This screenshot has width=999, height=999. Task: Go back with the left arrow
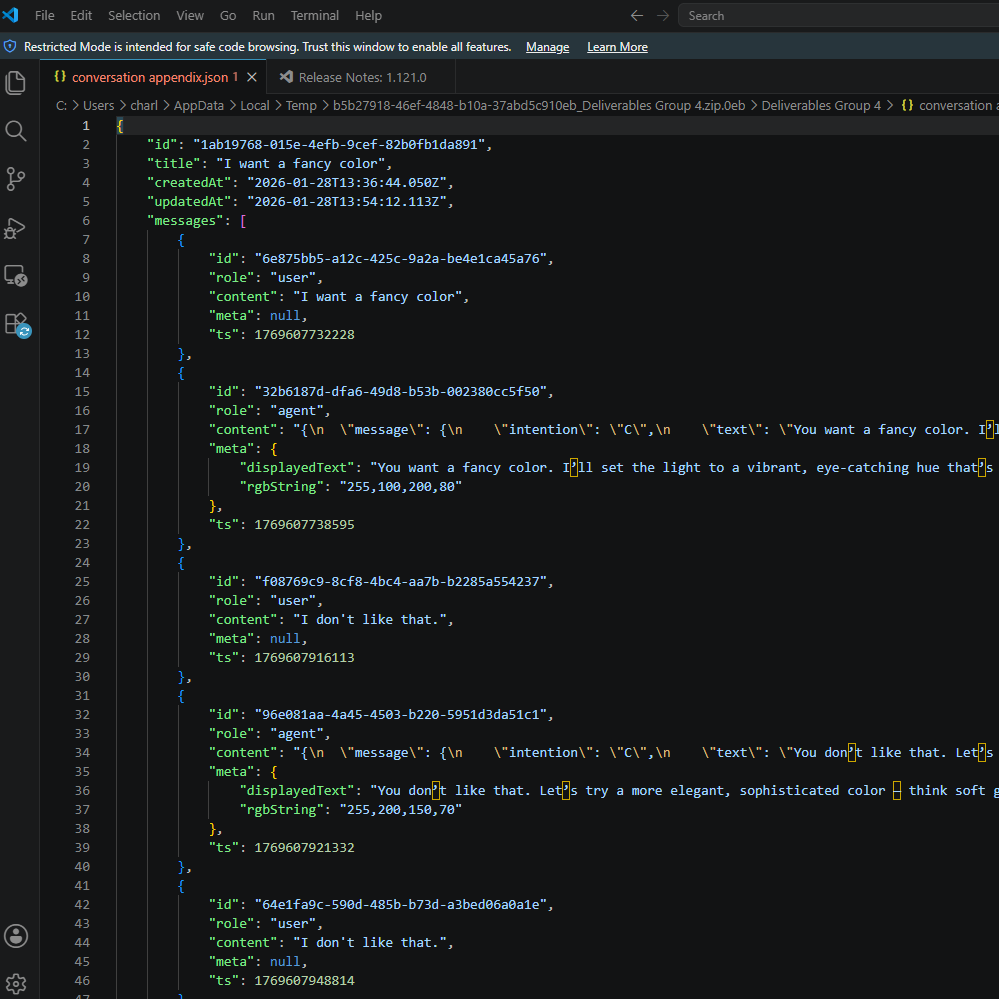click(x=636, y=16)
